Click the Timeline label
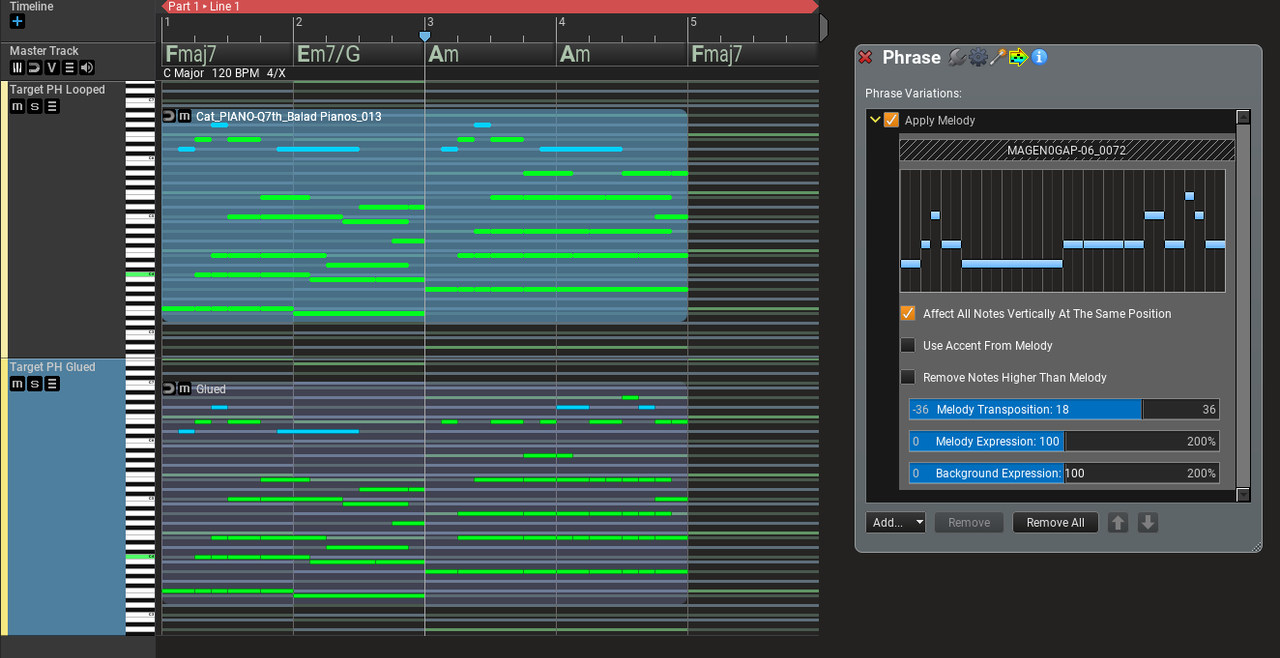The width and height of the screenshot is (1280, 658). click(x=32, y=6)
